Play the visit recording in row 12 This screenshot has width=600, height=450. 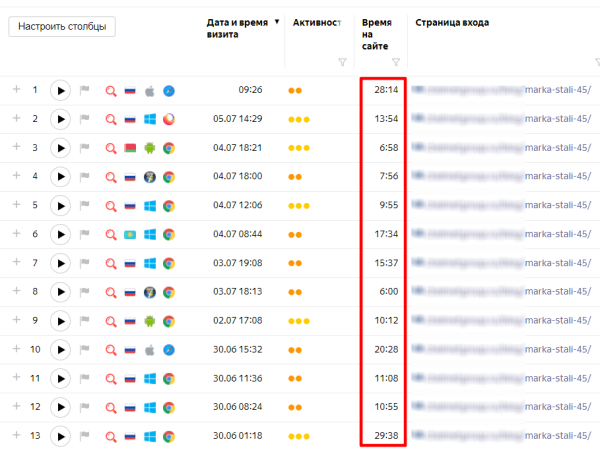pos(60,407)
